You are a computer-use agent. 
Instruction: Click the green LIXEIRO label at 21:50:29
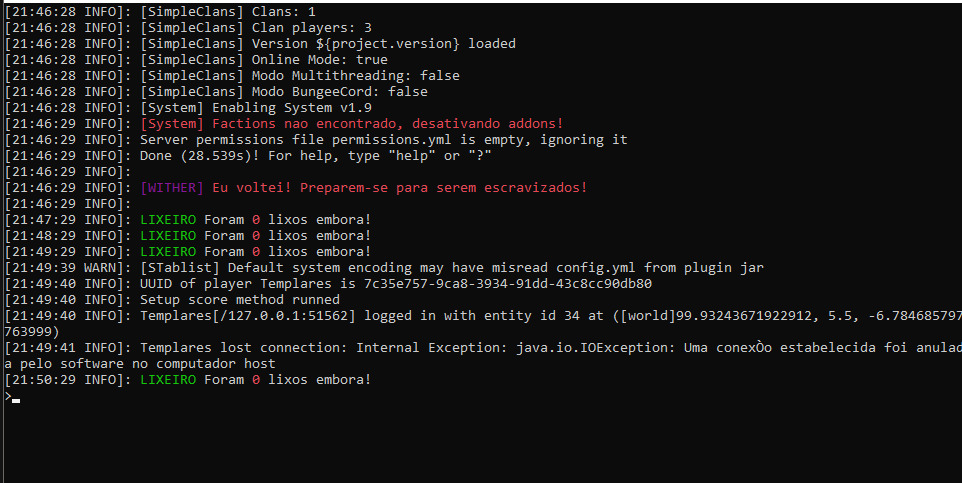click(x=168, y=380)
